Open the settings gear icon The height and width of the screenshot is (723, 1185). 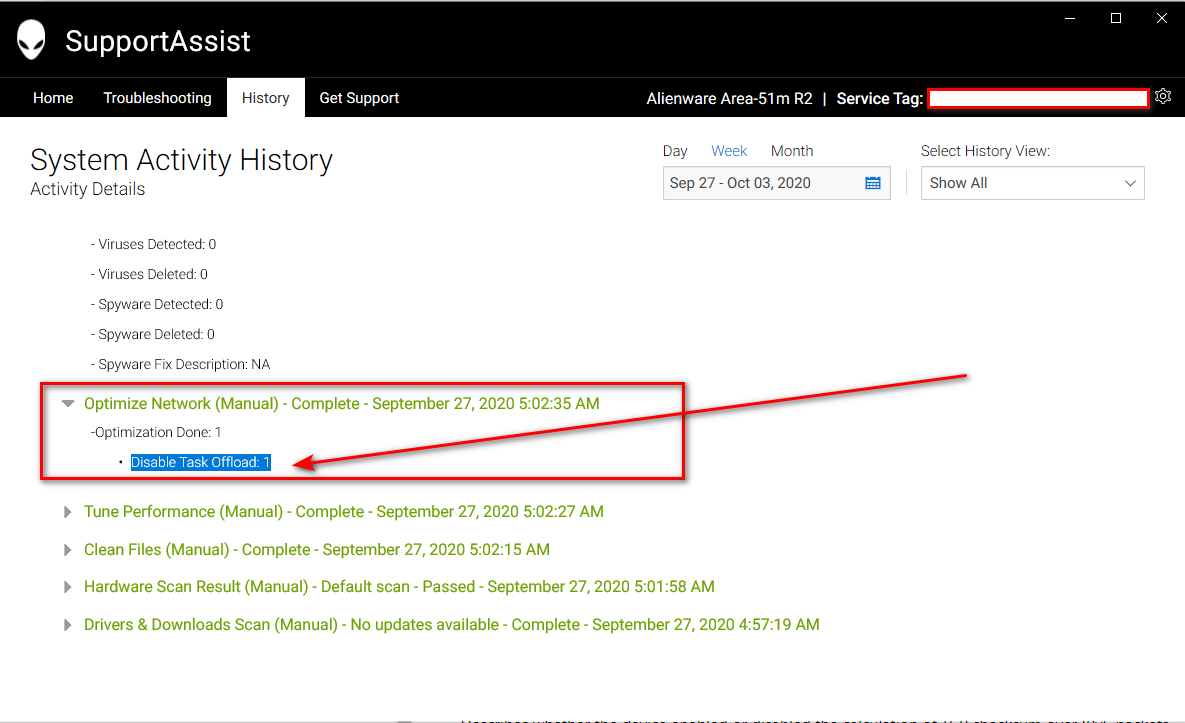pyautogui.click(x=1163, y=96)
